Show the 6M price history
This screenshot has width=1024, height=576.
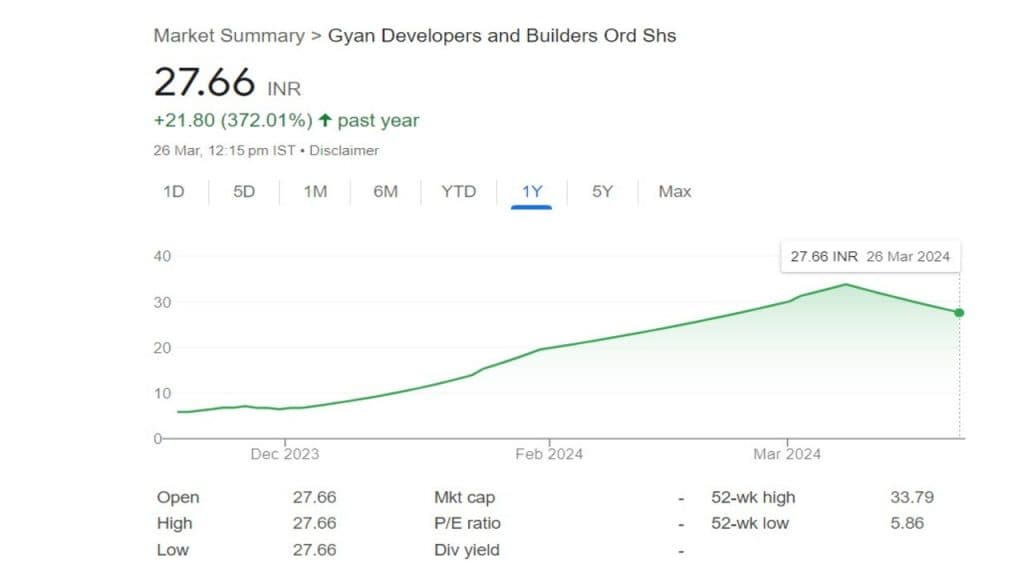[385, 191]
